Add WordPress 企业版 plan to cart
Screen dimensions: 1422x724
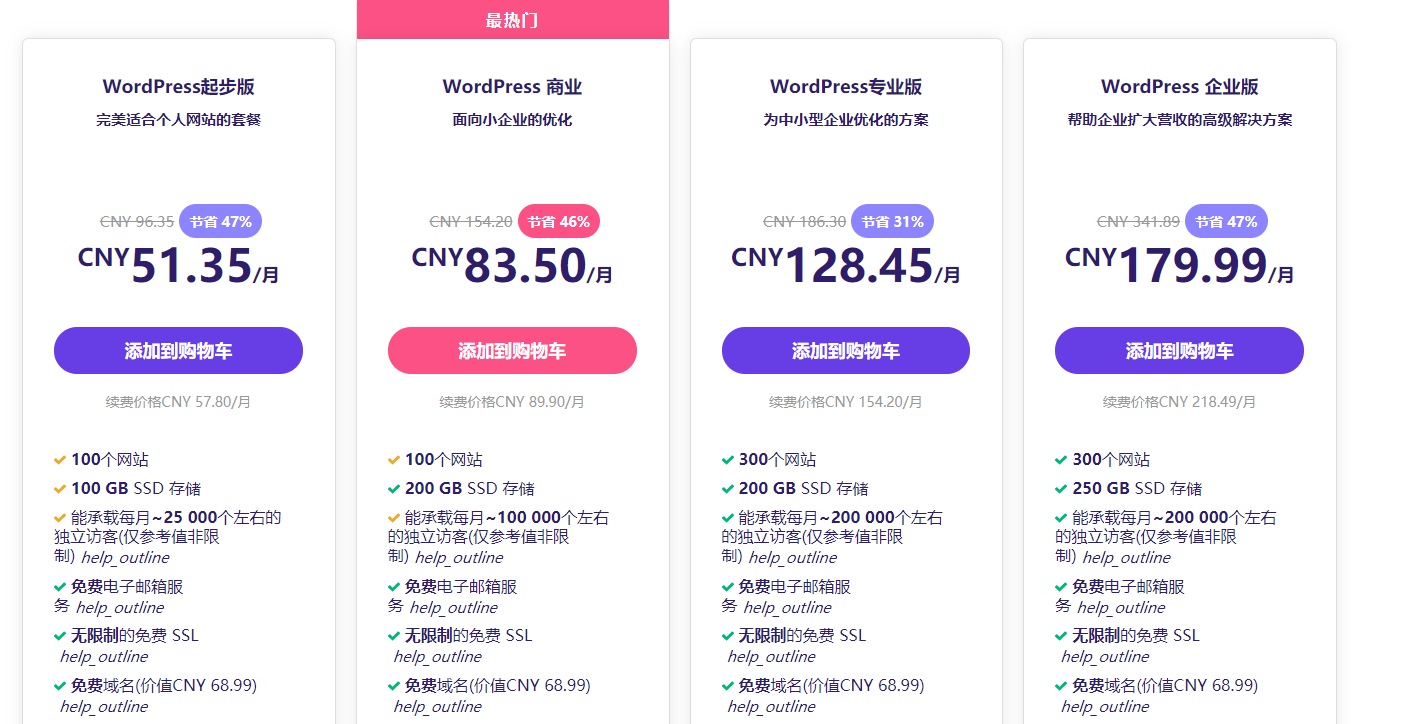coord(1179,351)
